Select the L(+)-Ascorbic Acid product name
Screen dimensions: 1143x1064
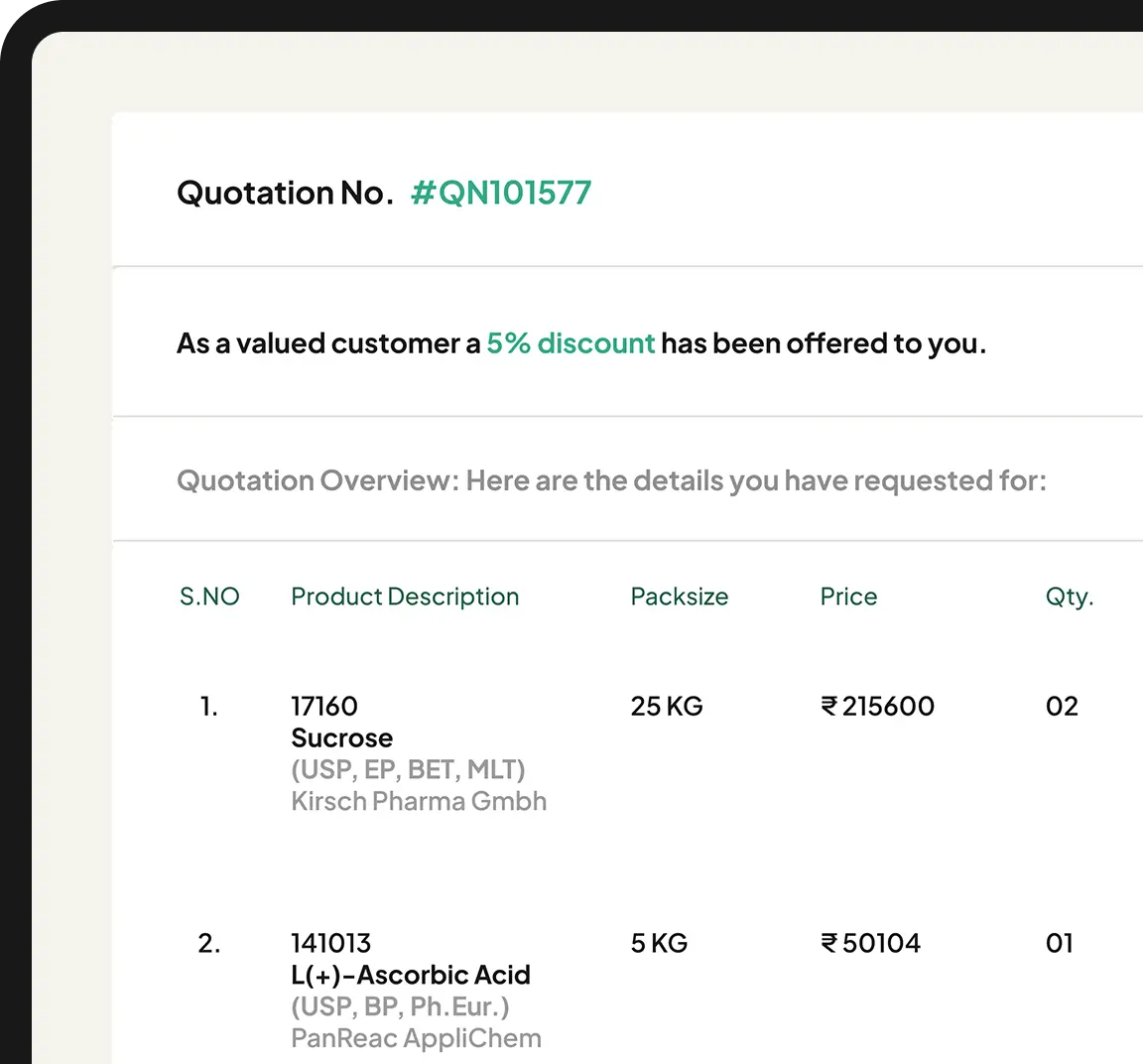pos(411,975)
